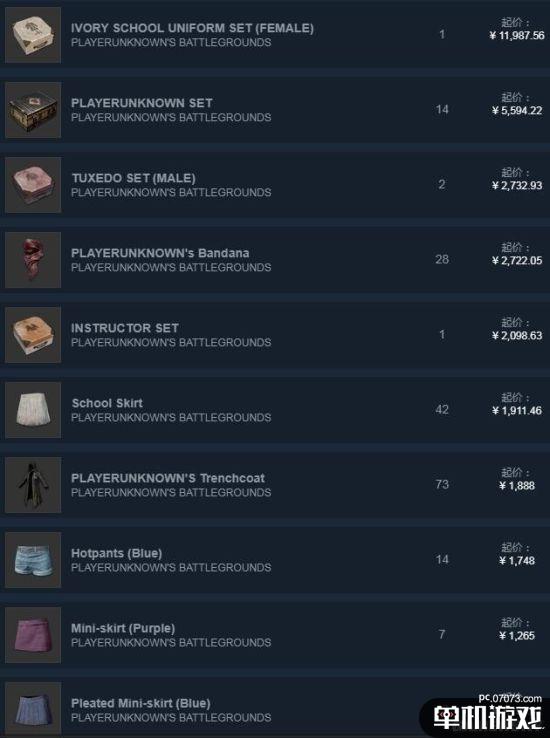The width and height of the screenshot is (550, 738).
Task: Open the TUXEDO SET (MALE) listing title
Action: [133, 178]
